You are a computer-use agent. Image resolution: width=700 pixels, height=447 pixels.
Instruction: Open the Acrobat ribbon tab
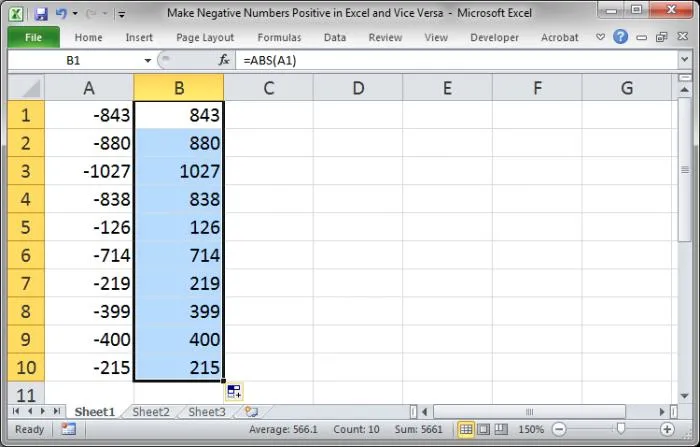(x=559, y=38)
